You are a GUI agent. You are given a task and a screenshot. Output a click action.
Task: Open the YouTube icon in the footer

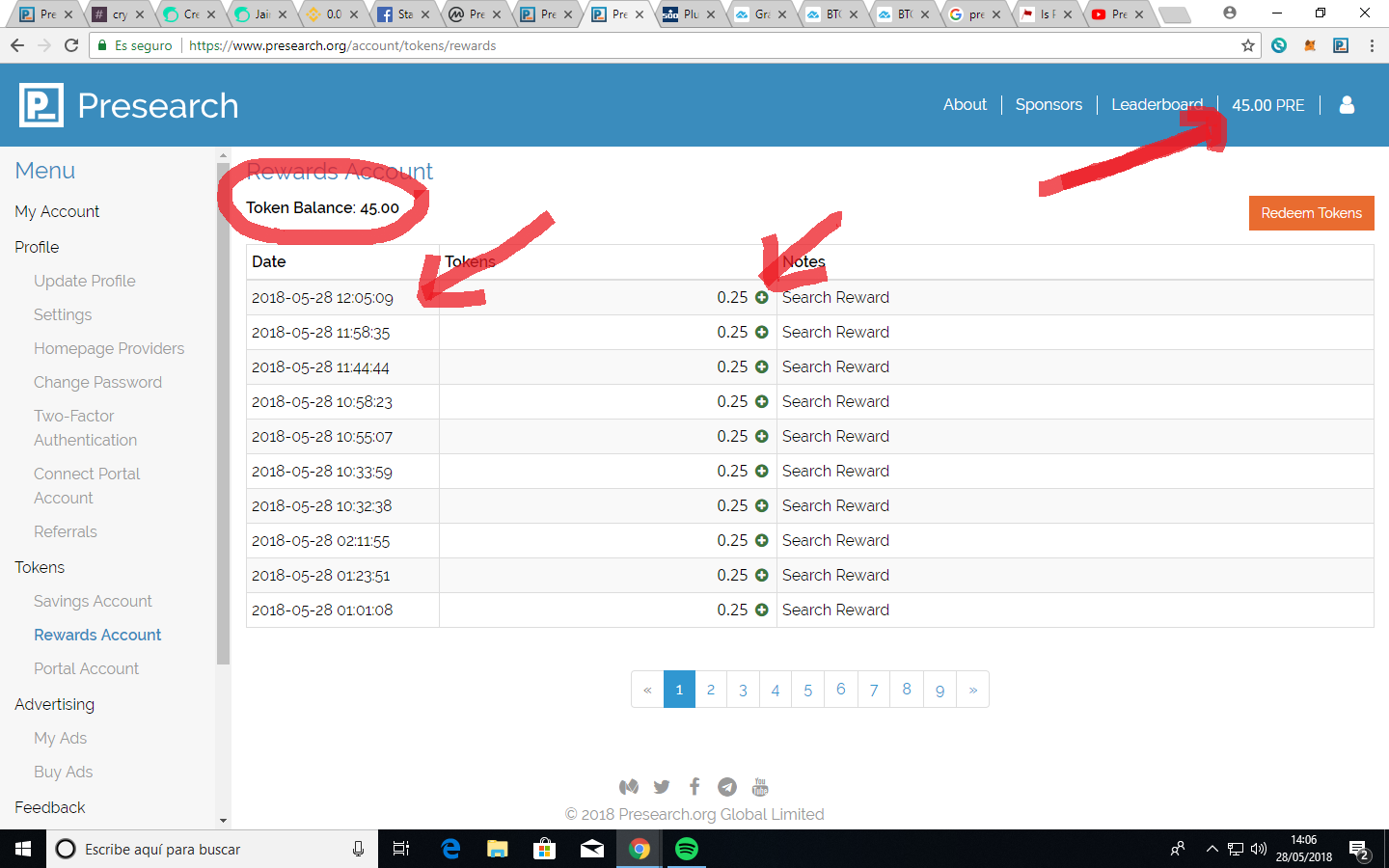[x=760, y=787]
